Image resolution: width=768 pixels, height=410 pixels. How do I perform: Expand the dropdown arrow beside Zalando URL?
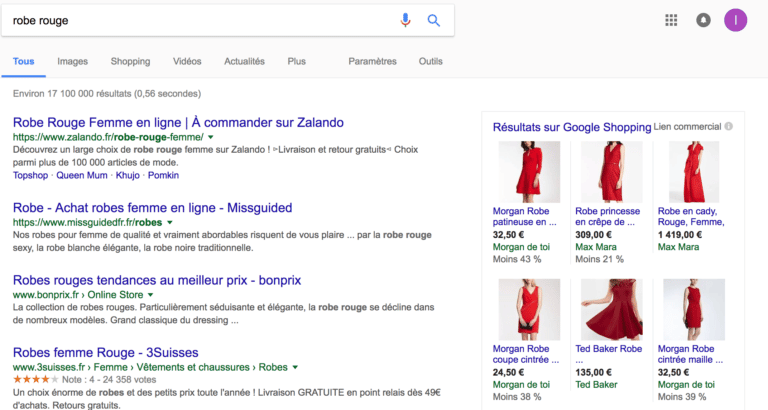click(211, 138)
